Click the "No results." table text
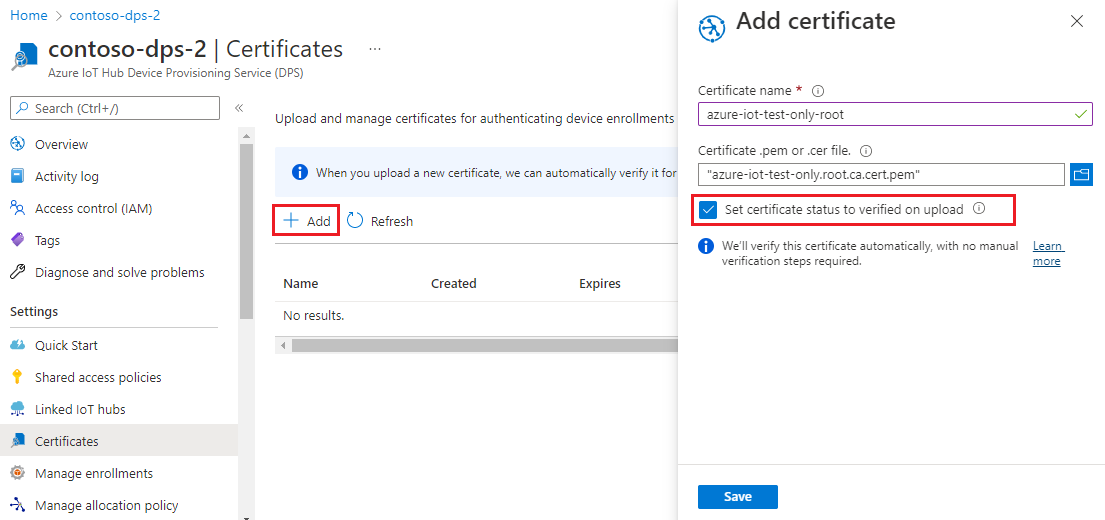This screenshot has width=1105, height=520. 314,316
